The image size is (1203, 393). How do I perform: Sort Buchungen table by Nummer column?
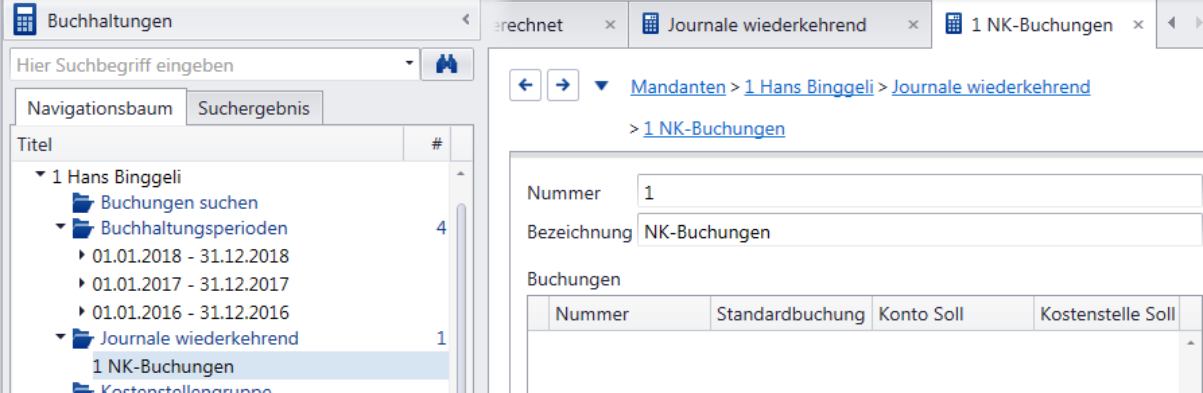pyautogui.click(x=630, y=314)
